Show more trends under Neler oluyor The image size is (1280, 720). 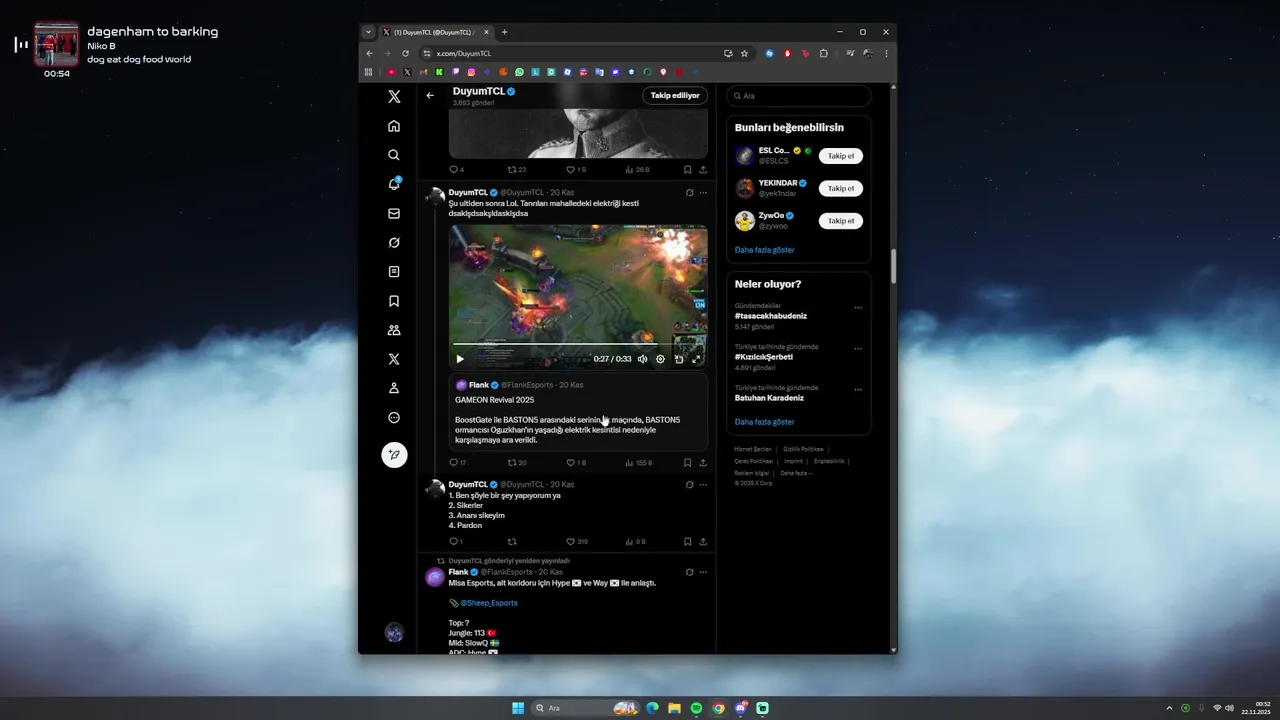coord(765,422)
